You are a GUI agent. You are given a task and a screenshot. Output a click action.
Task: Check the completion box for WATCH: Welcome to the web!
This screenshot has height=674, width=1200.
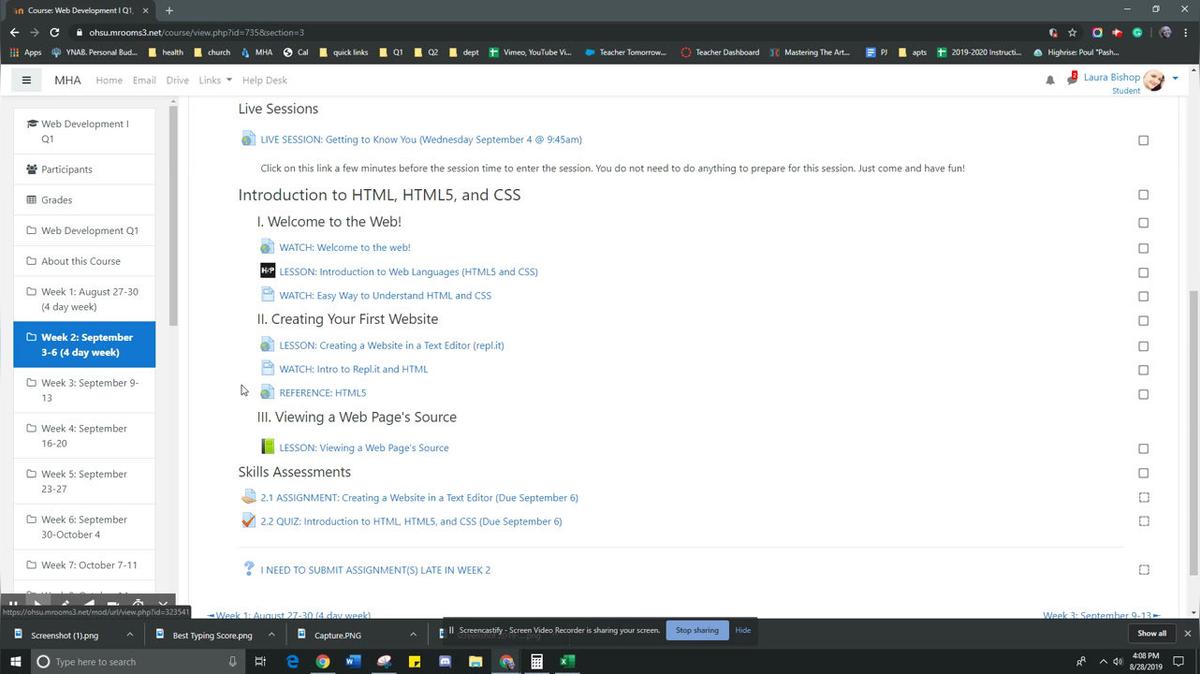tap(1144, 248)
